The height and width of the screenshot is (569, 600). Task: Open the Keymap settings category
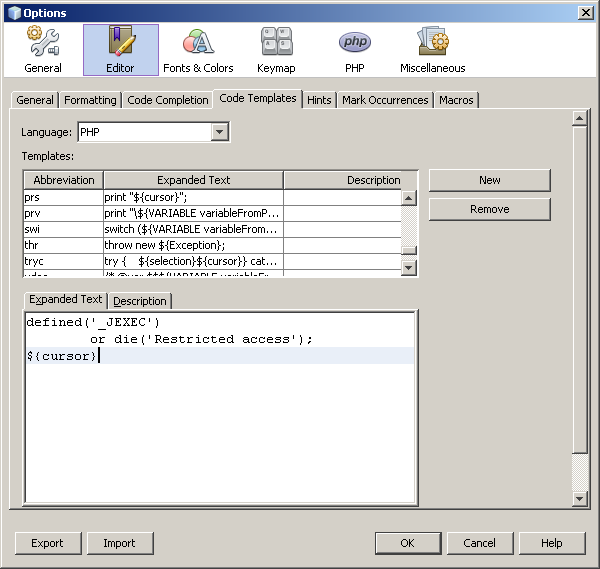coord(276,50)
